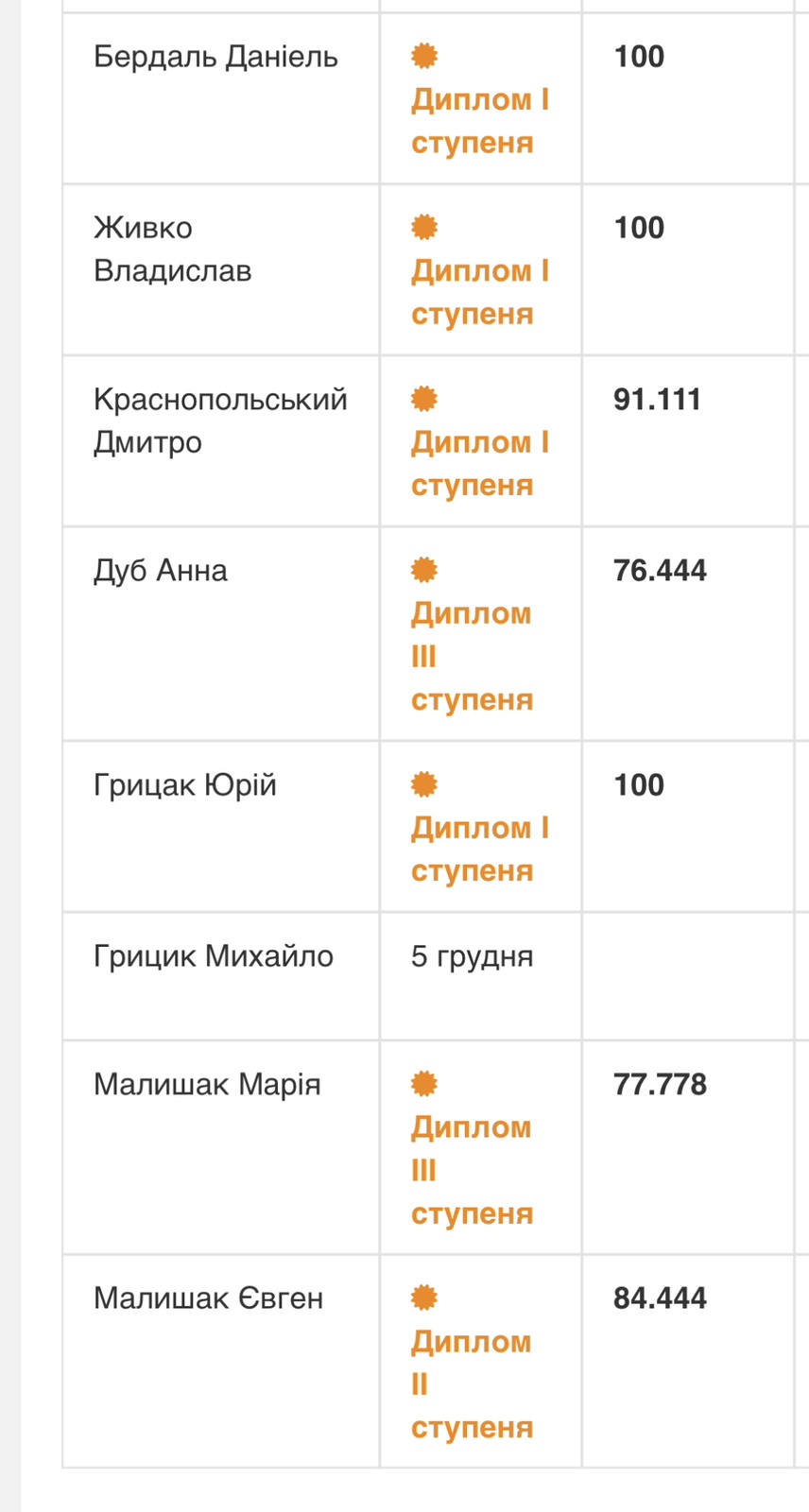Open Бердаль Даніель's Диплом I ступеня link
The image size is (809, 1512).
pyautogui.click(x=478, y=121)
